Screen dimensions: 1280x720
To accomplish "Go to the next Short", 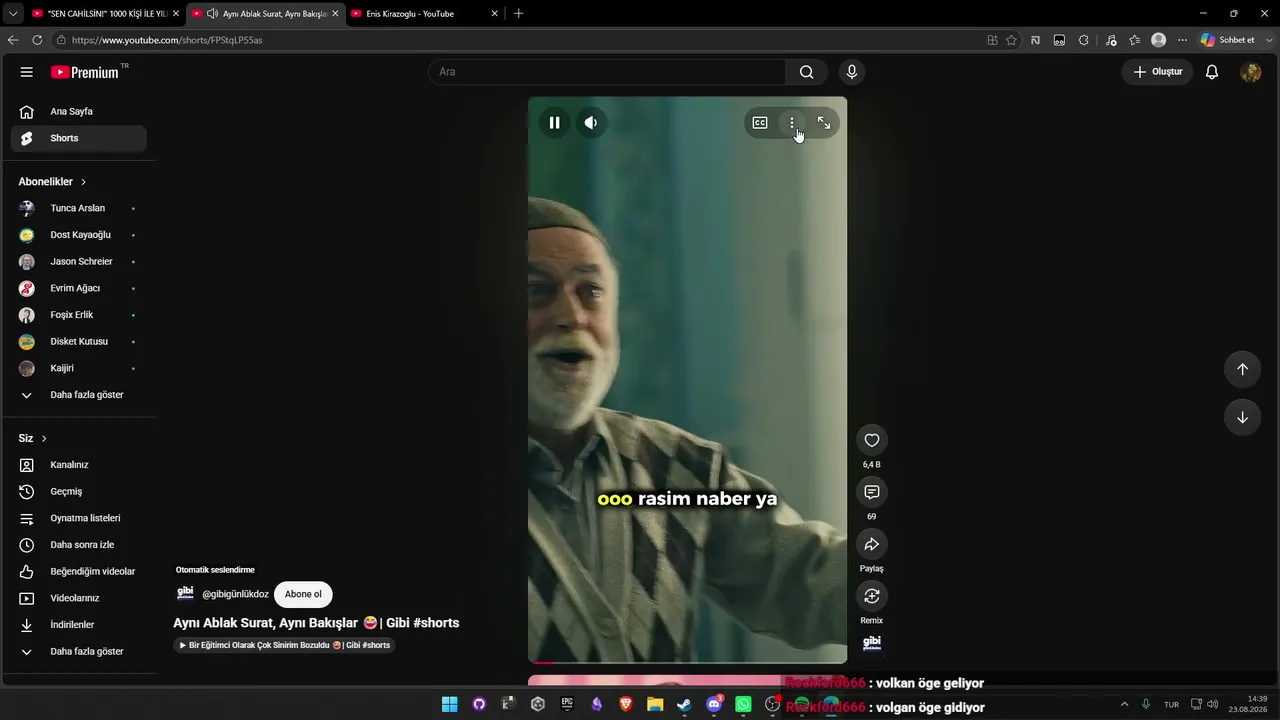I will click(1242, 417).
